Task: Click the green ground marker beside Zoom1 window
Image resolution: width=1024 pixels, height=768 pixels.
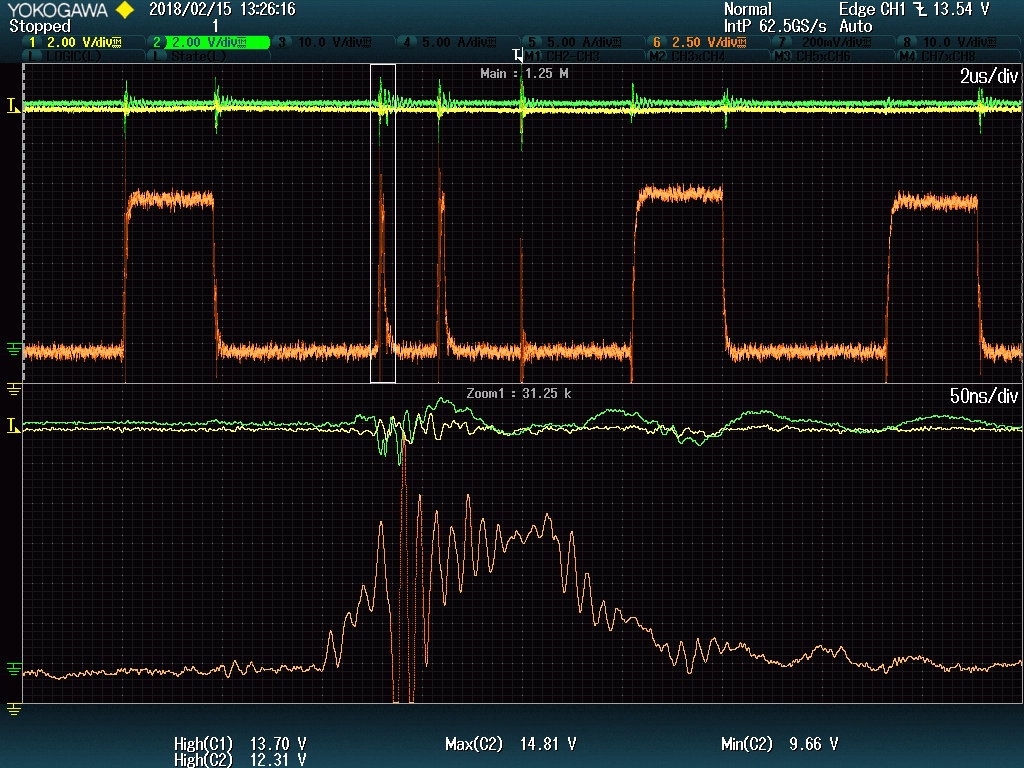Action: [13, 669]
